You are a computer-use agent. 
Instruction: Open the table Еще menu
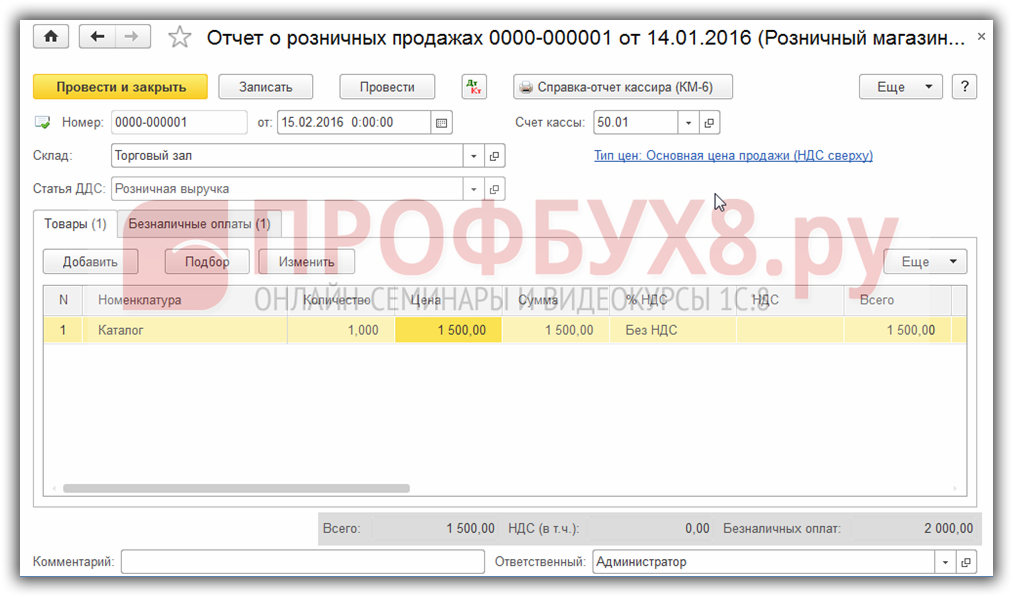[925, 262]
